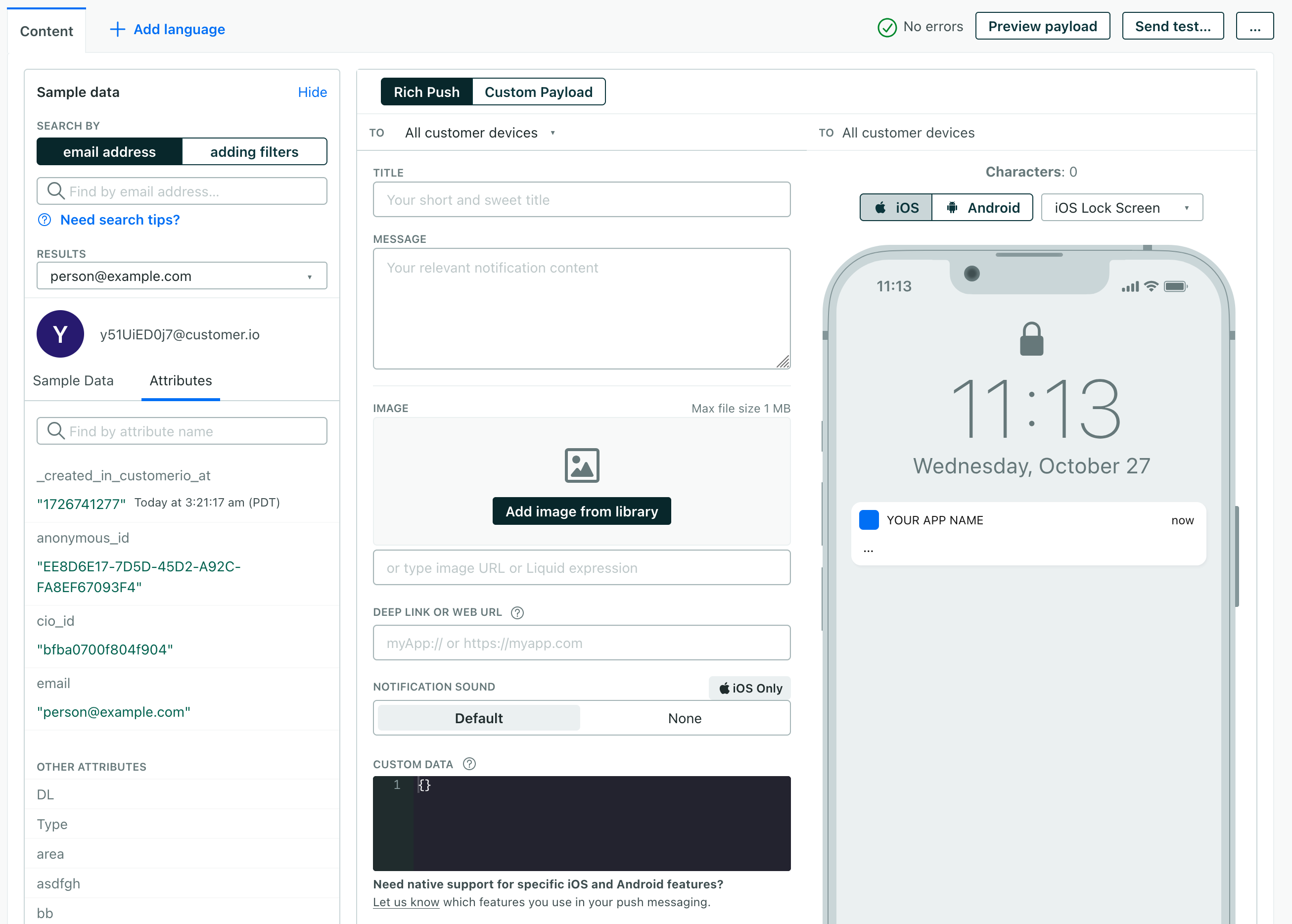This screenshot has width=1292, height=924.
Task: Expand second All customer devices dropdown
Action: tap(907, 132)
